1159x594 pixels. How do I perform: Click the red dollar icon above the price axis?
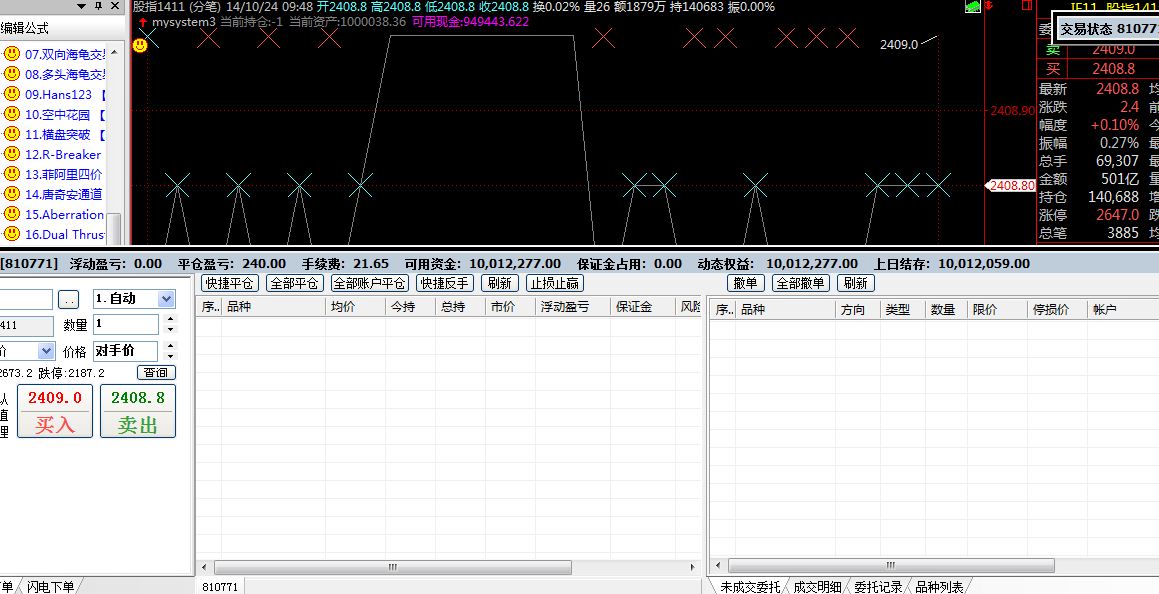pos(989,6)
